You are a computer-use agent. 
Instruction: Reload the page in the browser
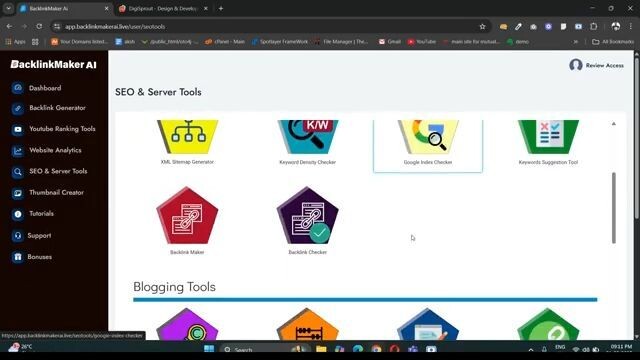(x=39, y=27)
